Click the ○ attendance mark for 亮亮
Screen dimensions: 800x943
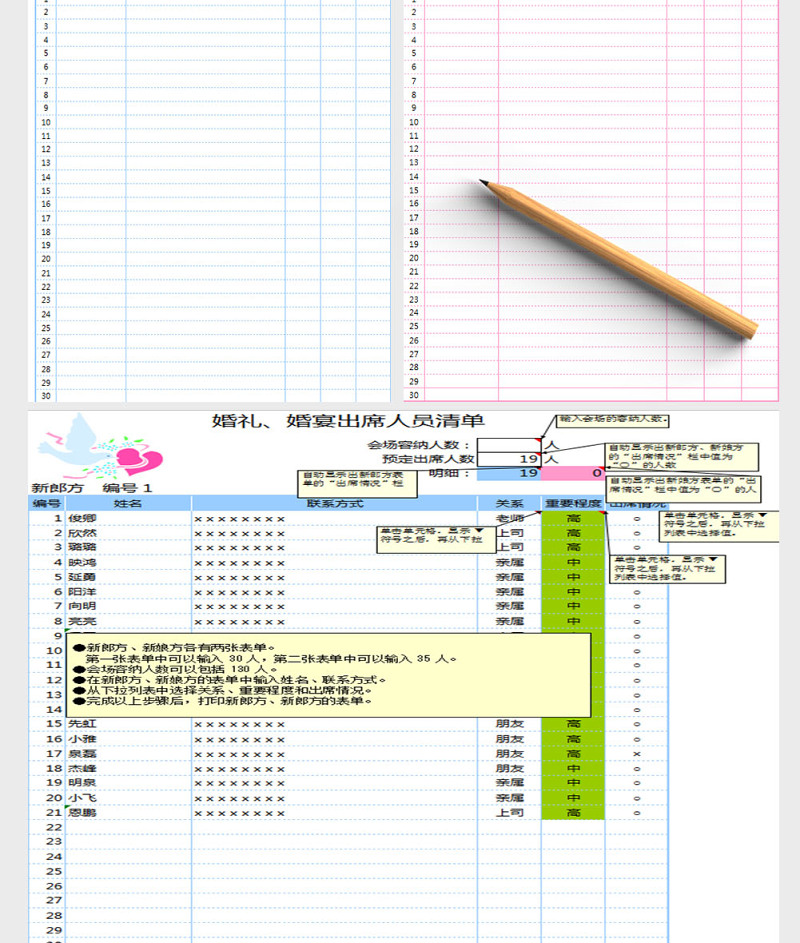click(637, 621)
